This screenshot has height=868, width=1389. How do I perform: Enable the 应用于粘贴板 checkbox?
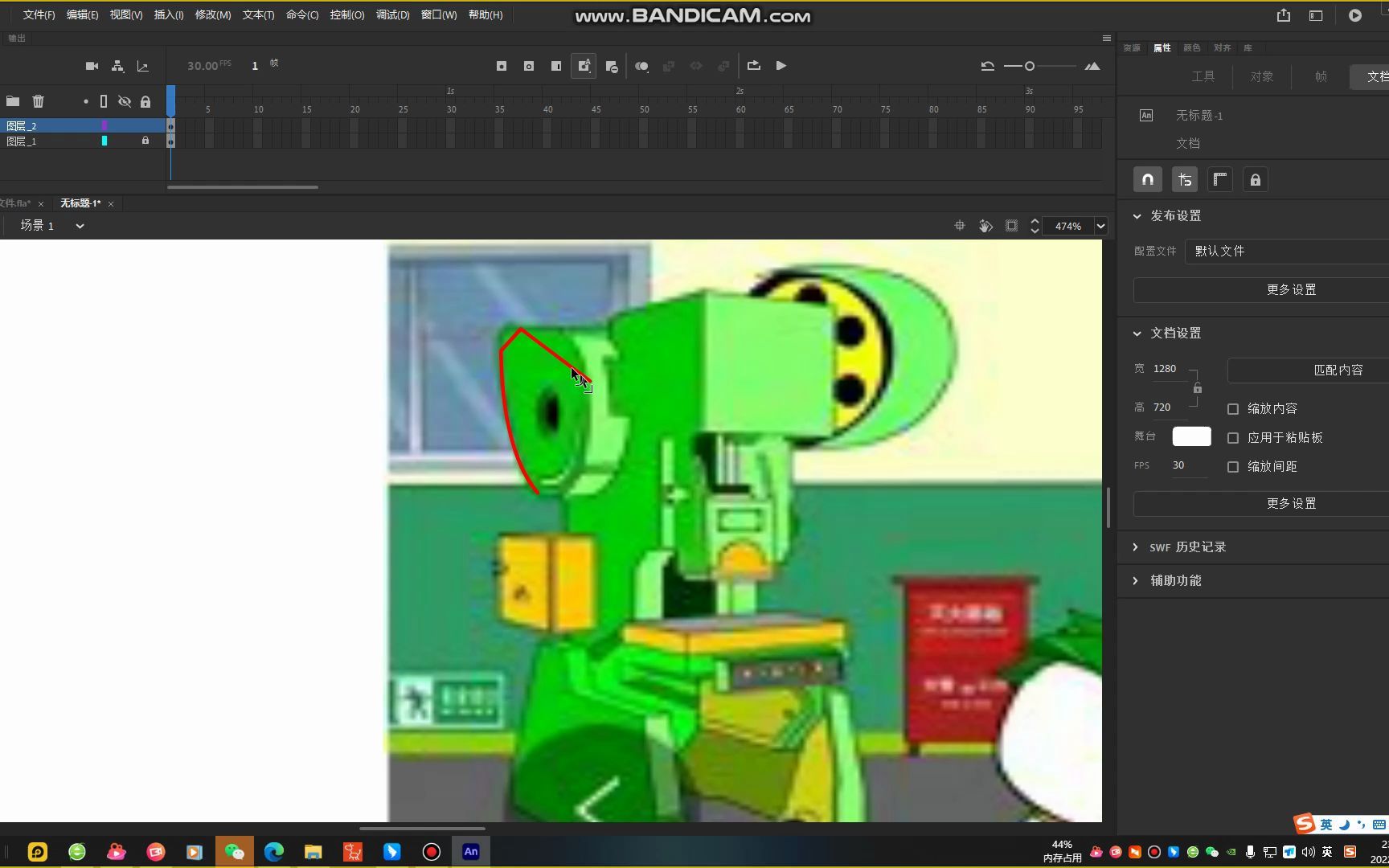coord(1233,438)
